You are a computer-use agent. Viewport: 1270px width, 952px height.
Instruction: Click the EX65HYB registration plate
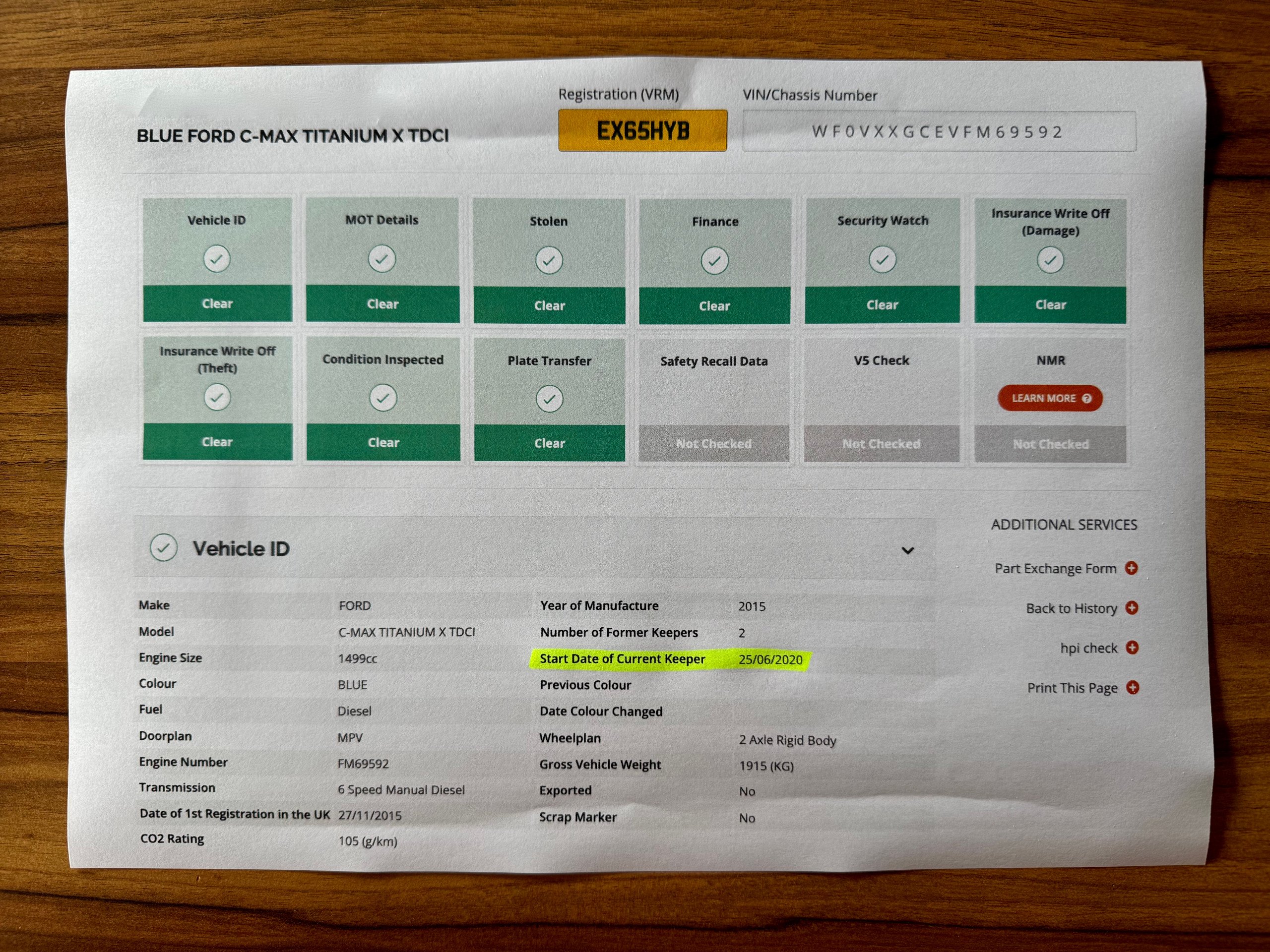(x=642, y=131)
